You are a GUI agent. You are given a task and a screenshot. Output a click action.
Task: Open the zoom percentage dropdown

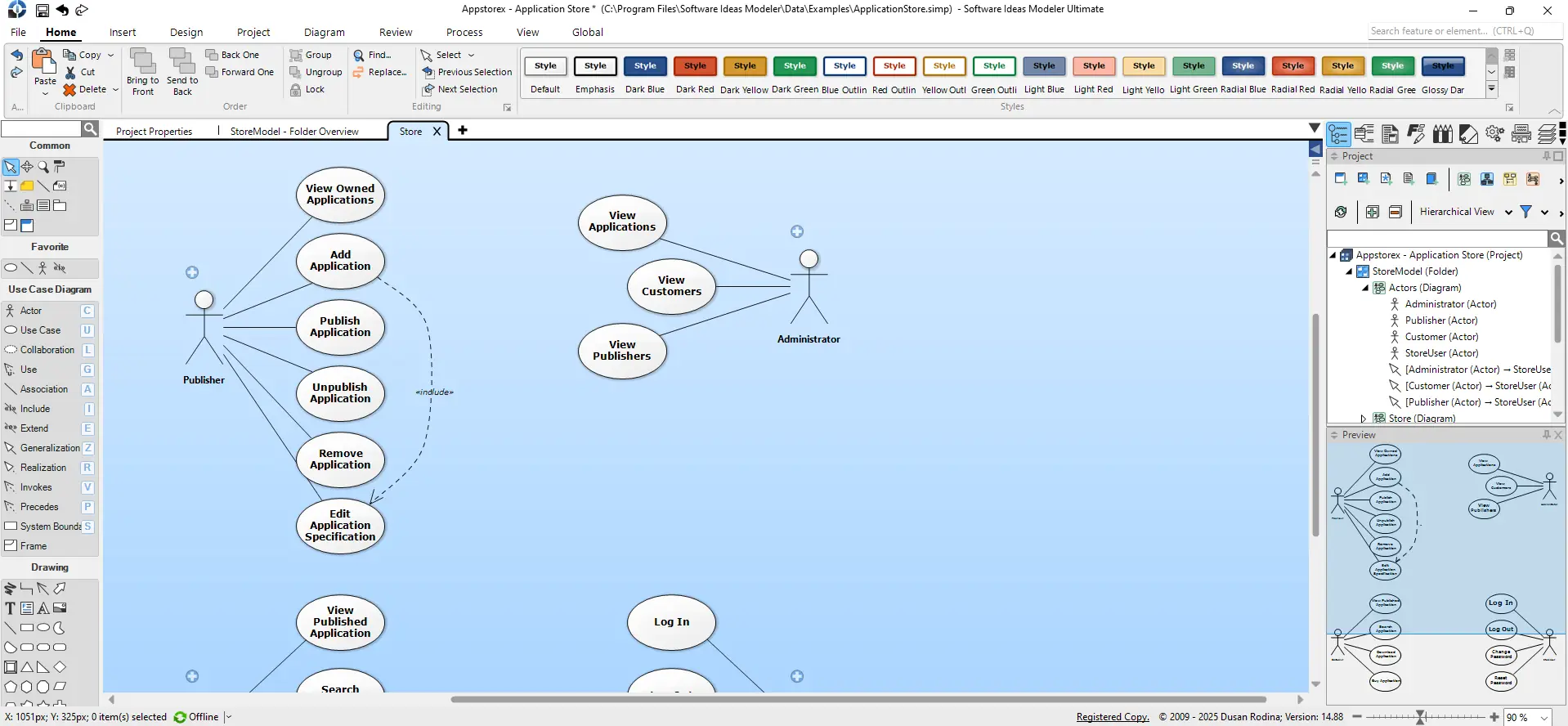pyautogui.click(x=1543, y=717)
